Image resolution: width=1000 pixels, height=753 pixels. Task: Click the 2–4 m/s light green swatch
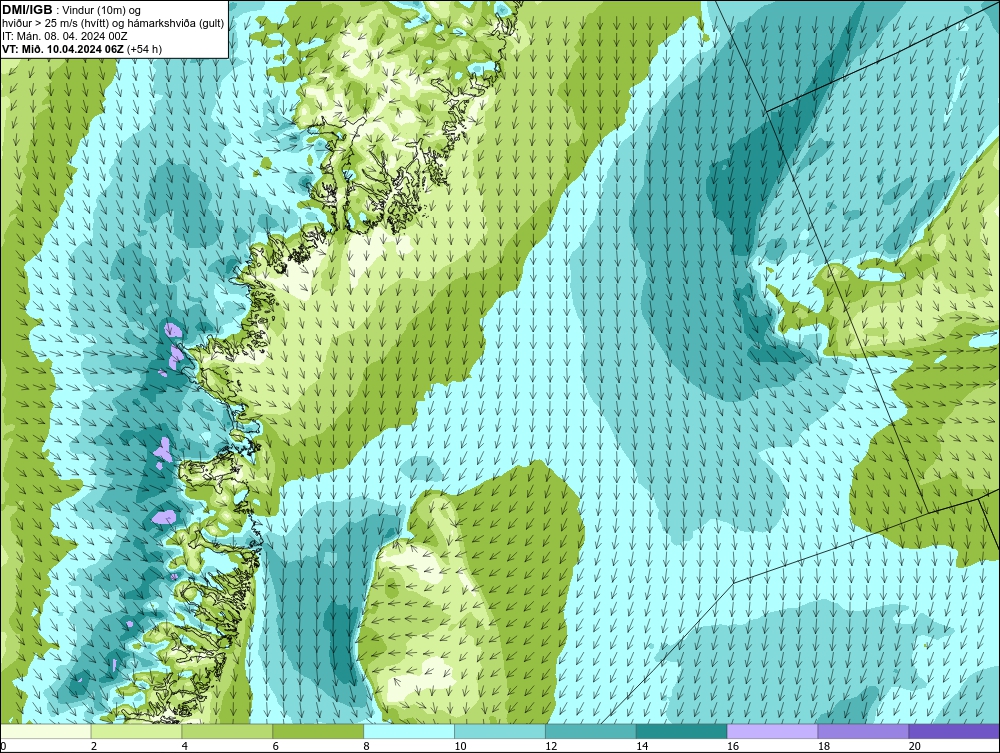(x=136, y=731)
